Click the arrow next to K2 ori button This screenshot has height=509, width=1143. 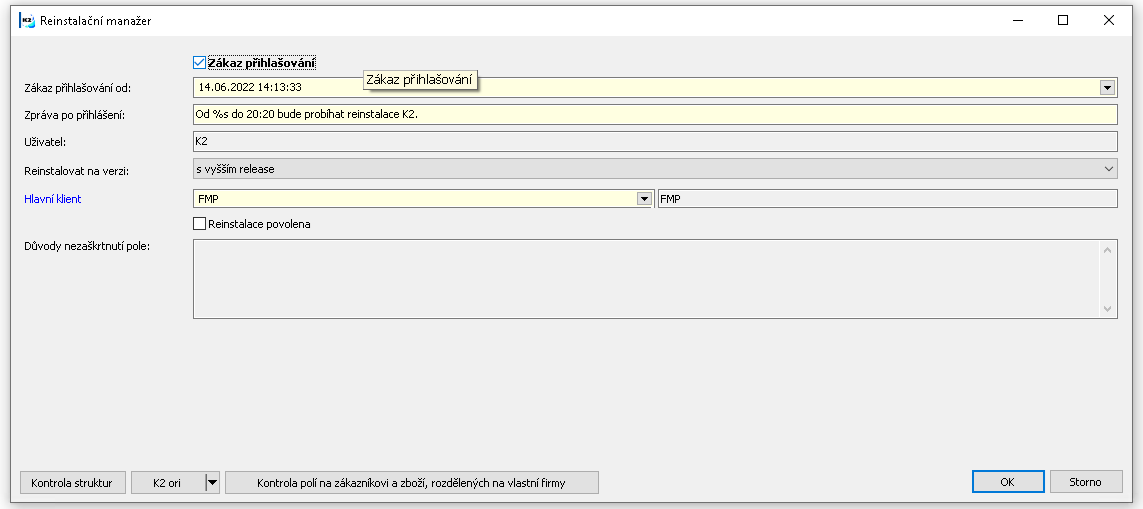(212, 483)
